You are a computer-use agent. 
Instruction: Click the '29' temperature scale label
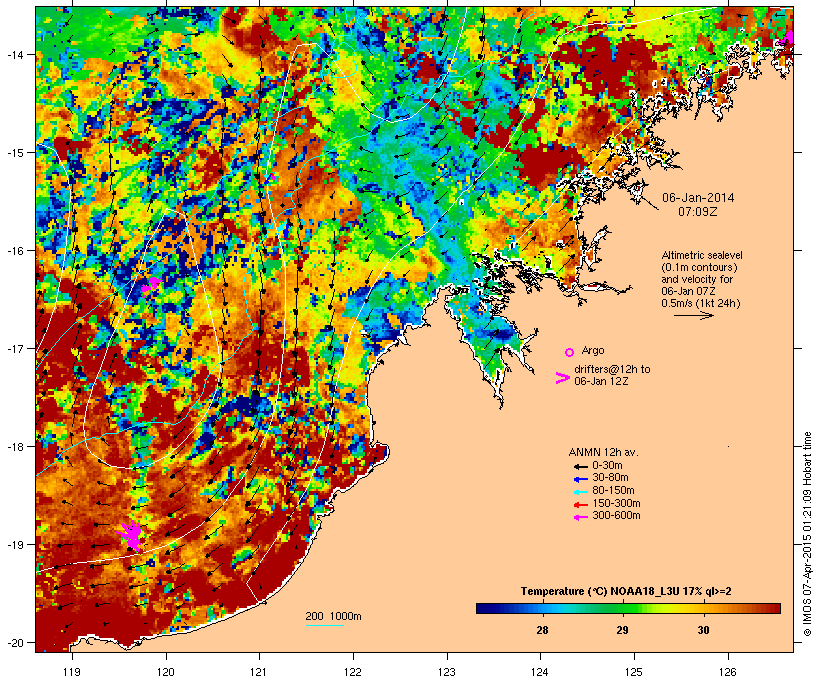coord(622,630)
